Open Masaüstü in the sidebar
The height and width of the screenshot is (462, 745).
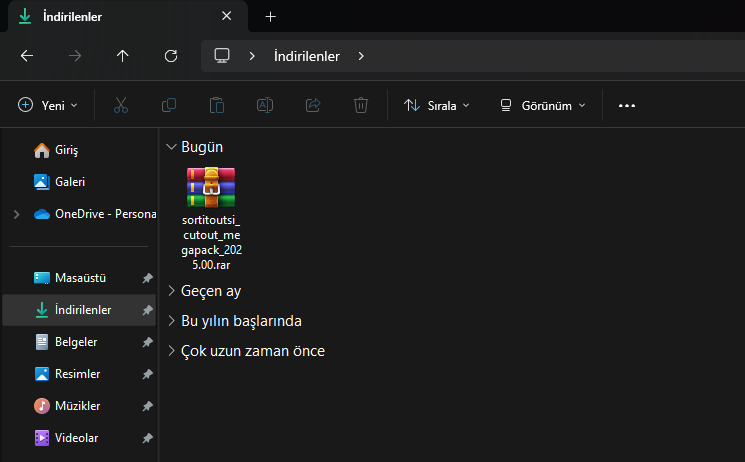pos(80,278)
